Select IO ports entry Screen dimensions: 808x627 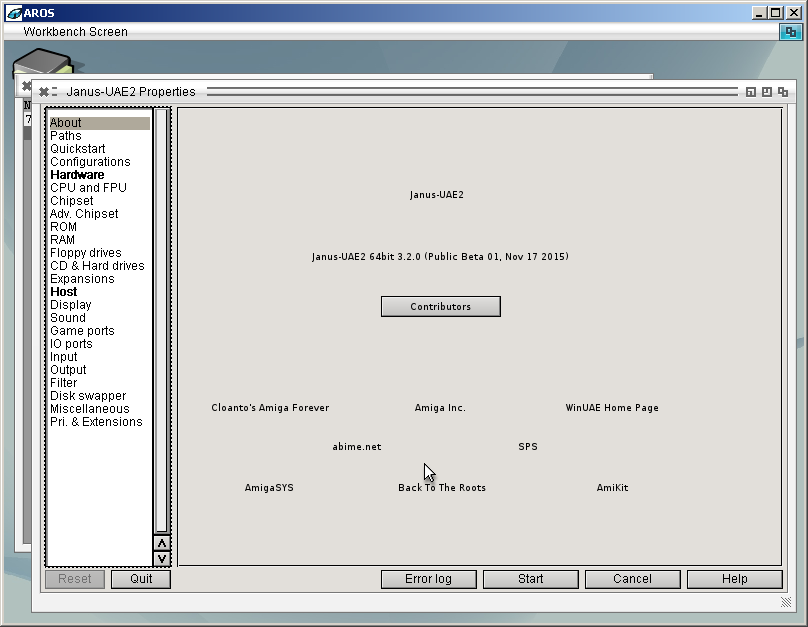[x=99, y=344]
